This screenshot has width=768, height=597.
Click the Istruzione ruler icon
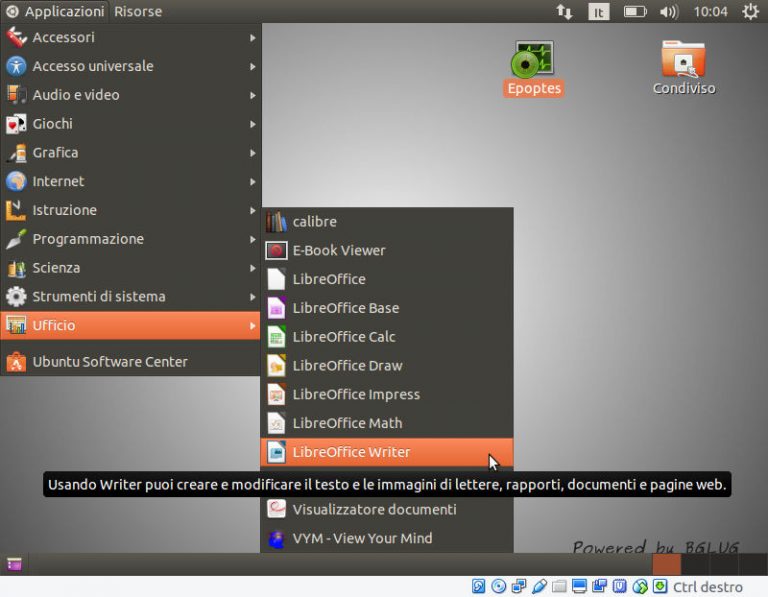coord(16,210)
